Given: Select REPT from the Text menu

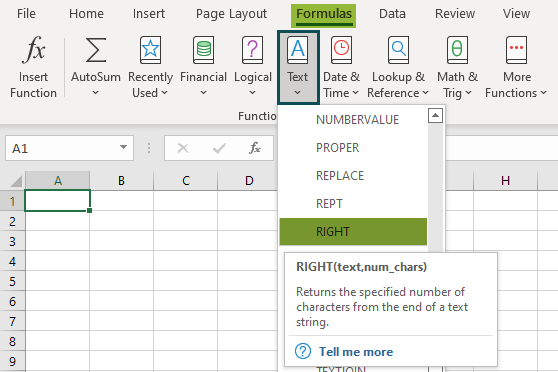Looking at the screenshot, I should [x=353, y=204].
